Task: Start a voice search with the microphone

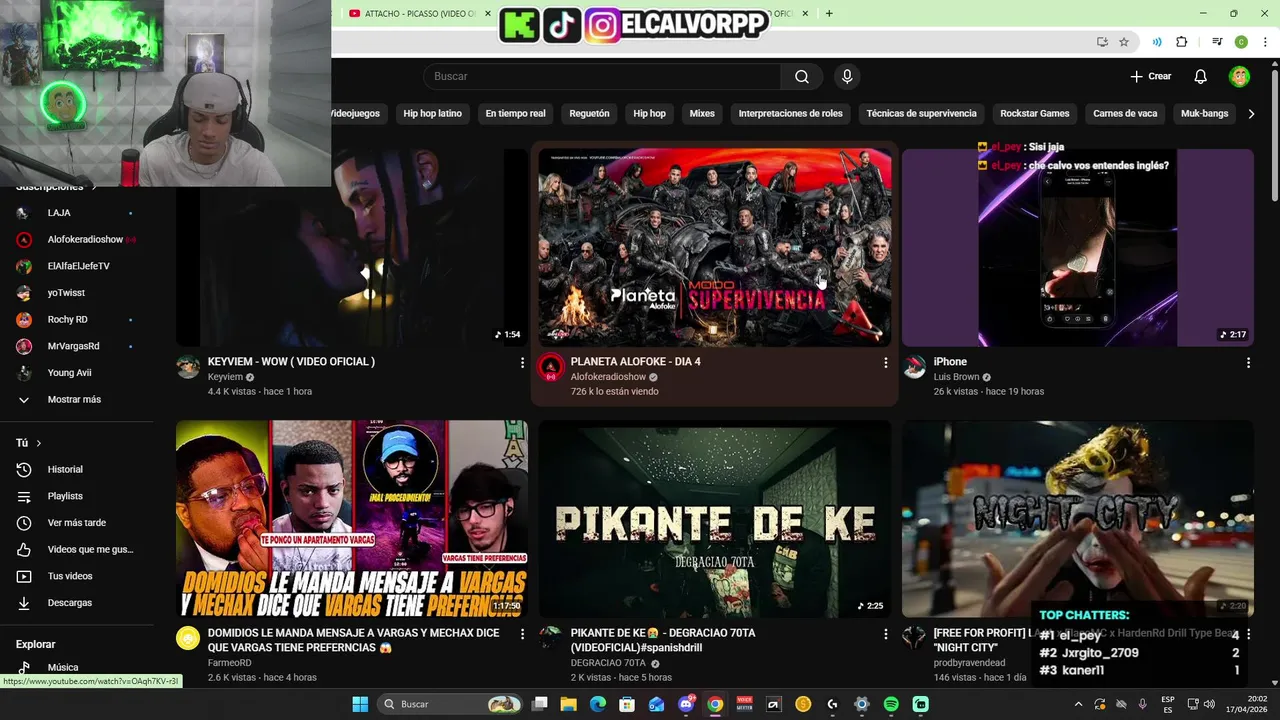Action: (x=847, y=76)
